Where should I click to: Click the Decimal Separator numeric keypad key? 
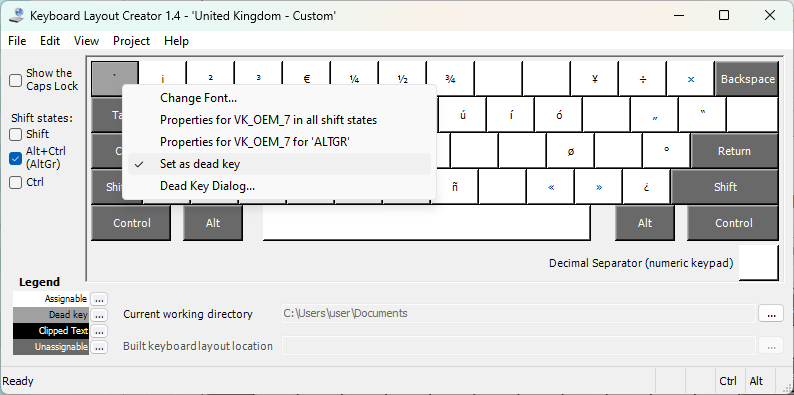click(x=759, y=262)
